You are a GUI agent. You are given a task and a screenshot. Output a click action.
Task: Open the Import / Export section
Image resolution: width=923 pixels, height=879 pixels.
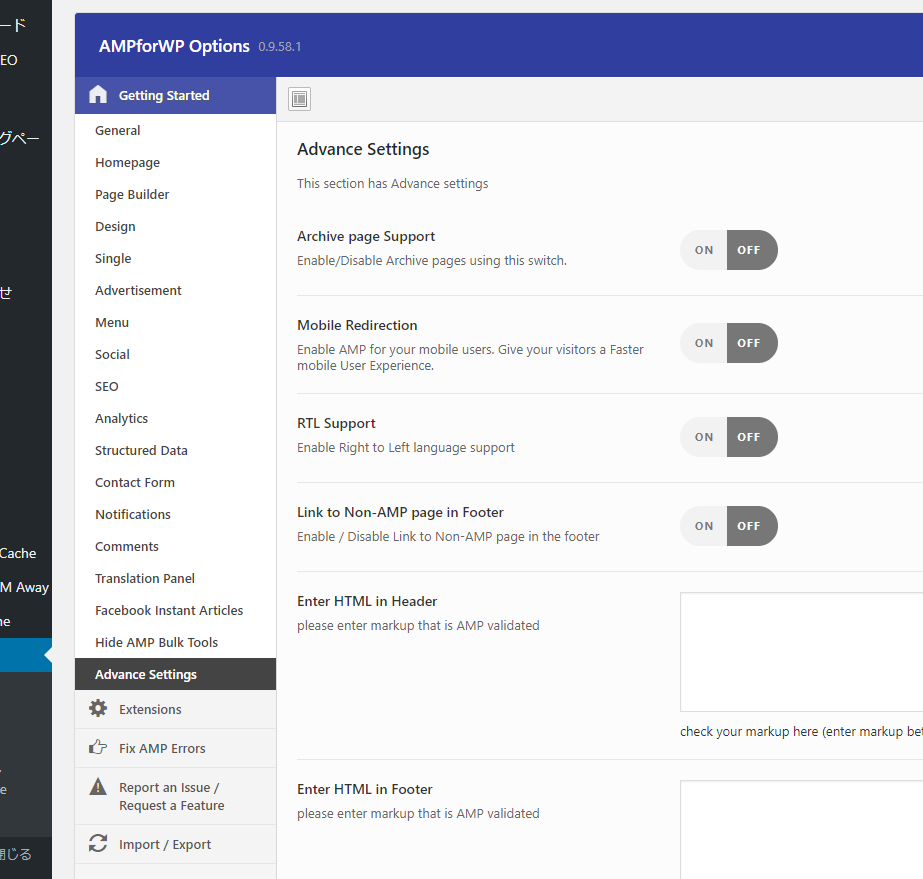pos(175,844)
